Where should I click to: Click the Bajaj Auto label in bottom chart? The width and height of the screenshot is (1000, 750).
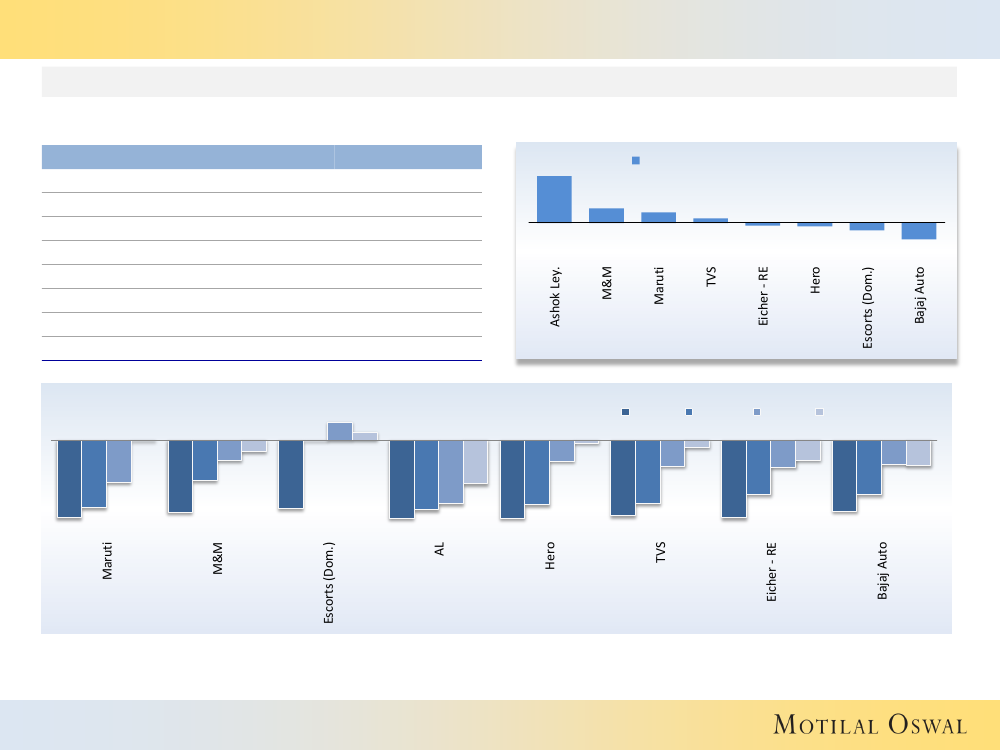coord(882,571)
